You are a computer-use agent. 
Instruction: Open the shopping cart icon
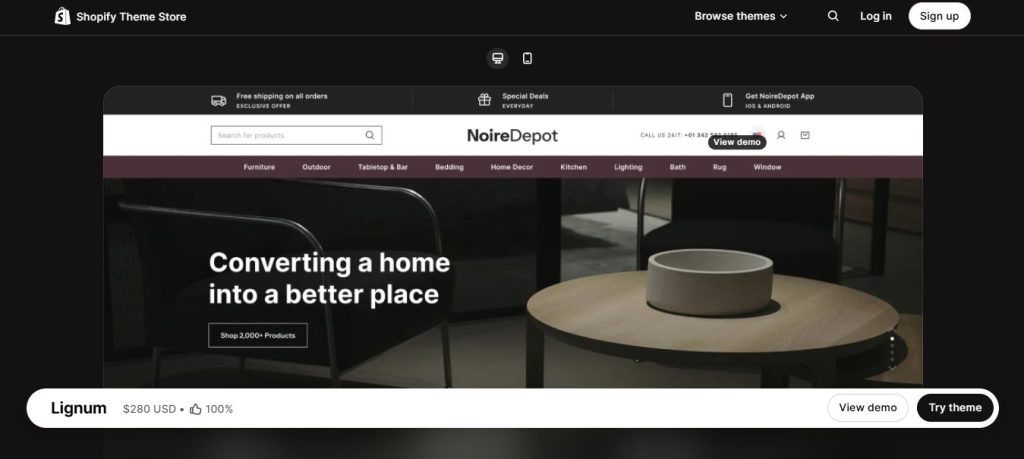tap(805, 135)
